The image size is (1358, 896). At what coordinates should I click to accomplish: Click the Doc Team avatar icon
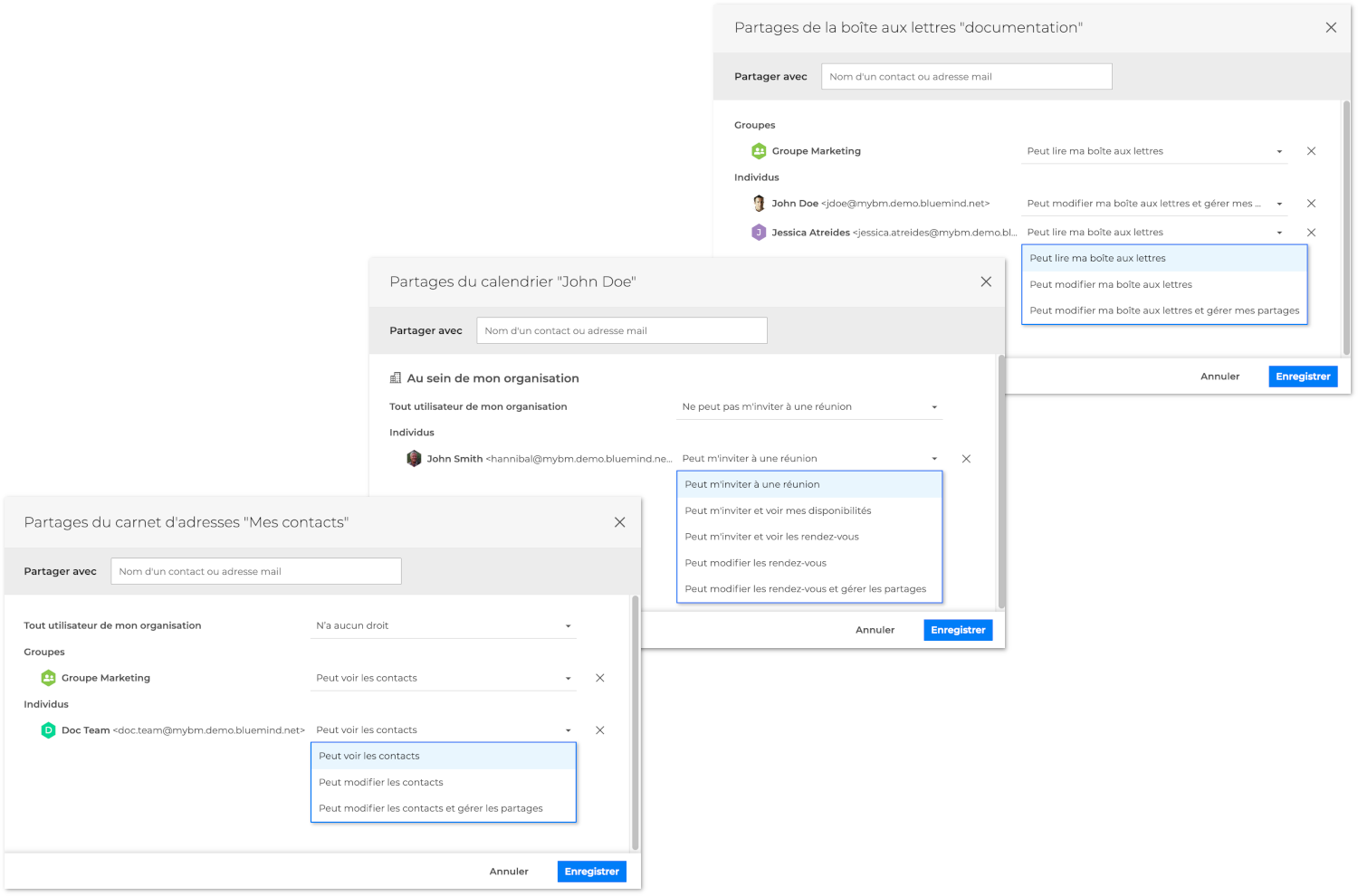[49, 730]
